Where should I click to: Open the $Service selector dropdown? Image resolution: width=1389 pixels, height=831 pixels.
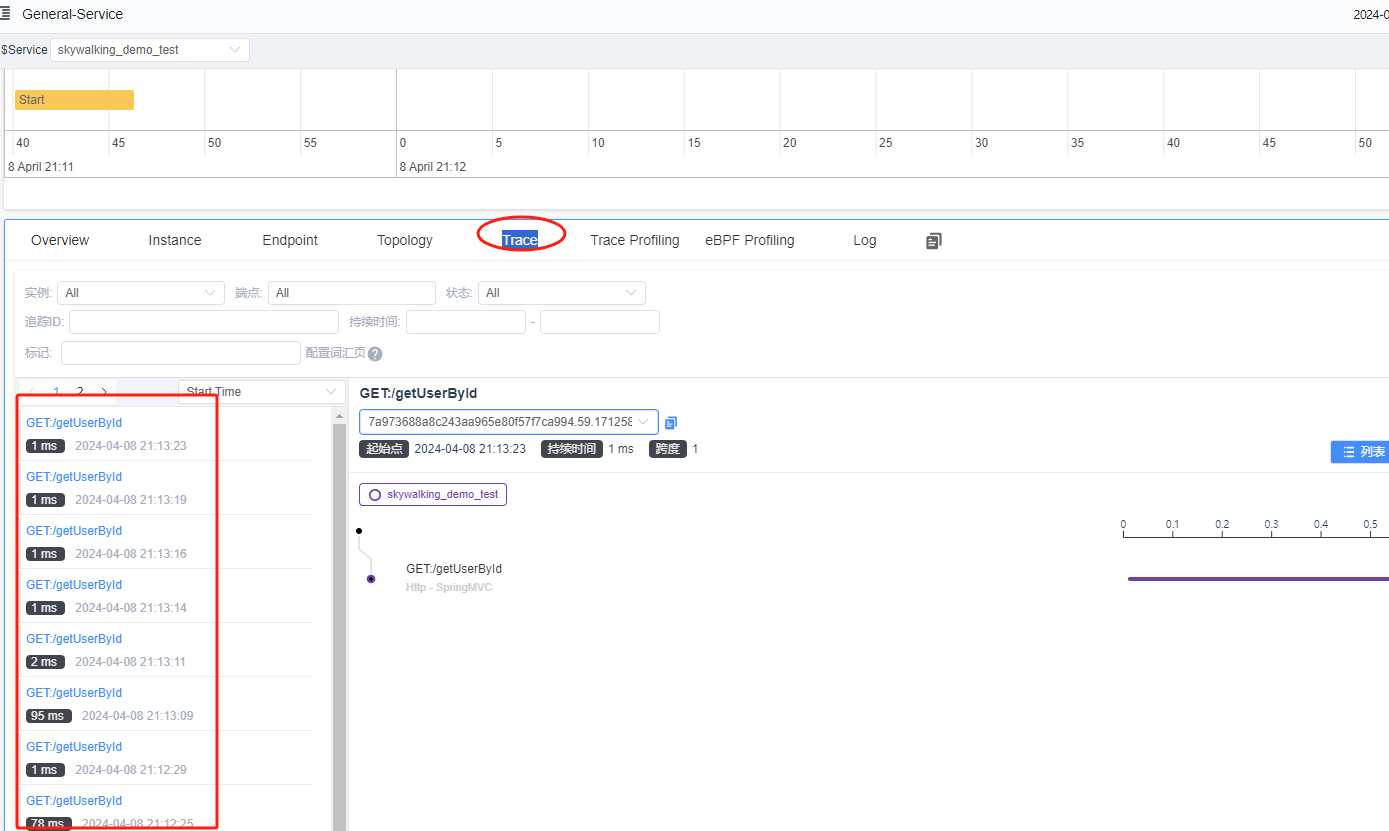click(x=149, y=49)
